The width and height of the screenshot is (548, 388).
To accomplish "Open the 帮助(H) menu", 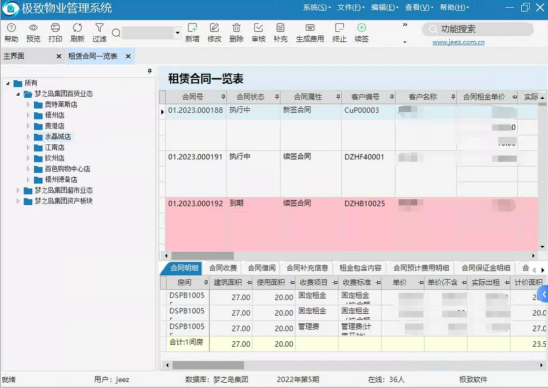I will point(454,7).
